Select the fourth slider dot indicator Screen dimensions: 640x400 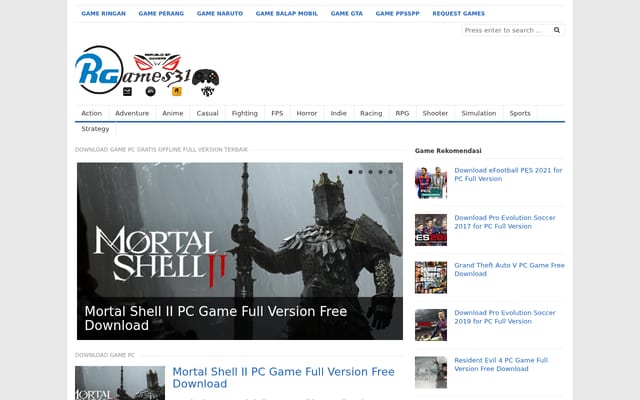pos(380,172)
